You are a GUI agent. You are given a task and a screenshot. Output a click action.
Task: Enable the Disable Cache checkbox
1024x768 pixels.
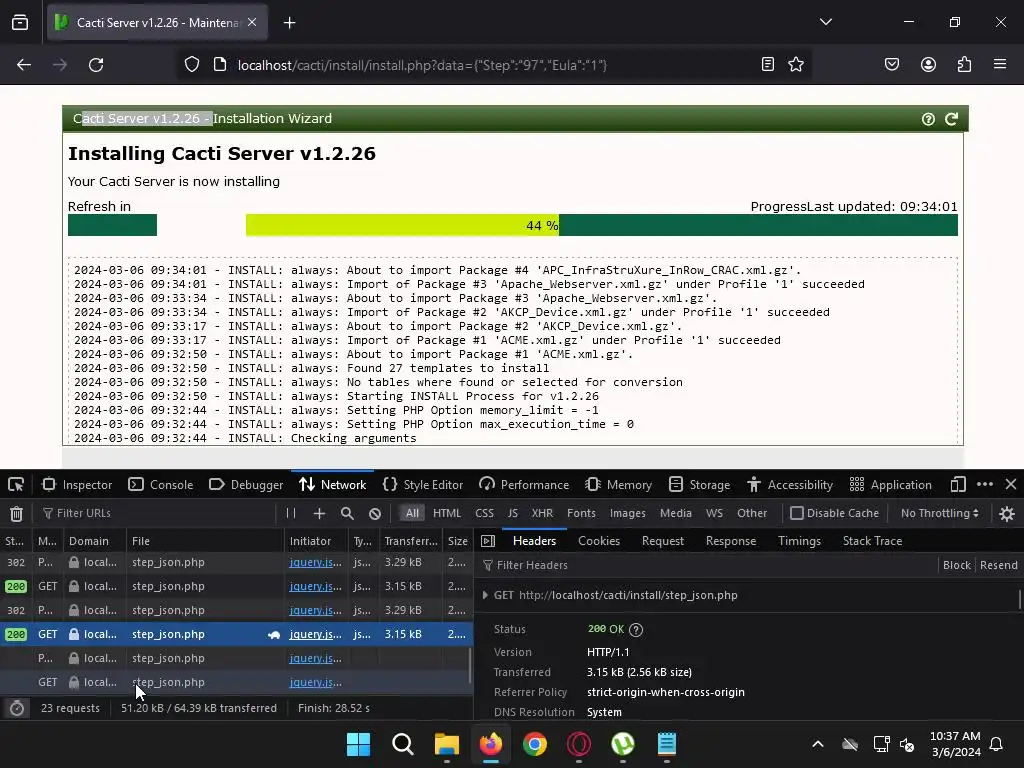(x=797, y=513)
